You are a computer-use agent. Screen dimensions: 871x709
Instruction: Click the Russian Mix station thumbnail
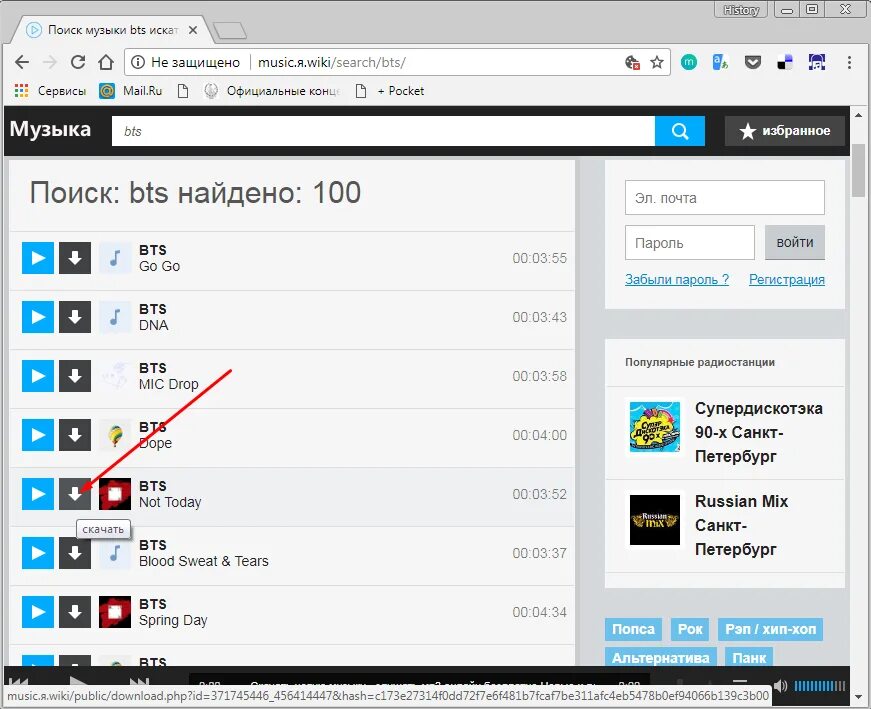[654, 520]
